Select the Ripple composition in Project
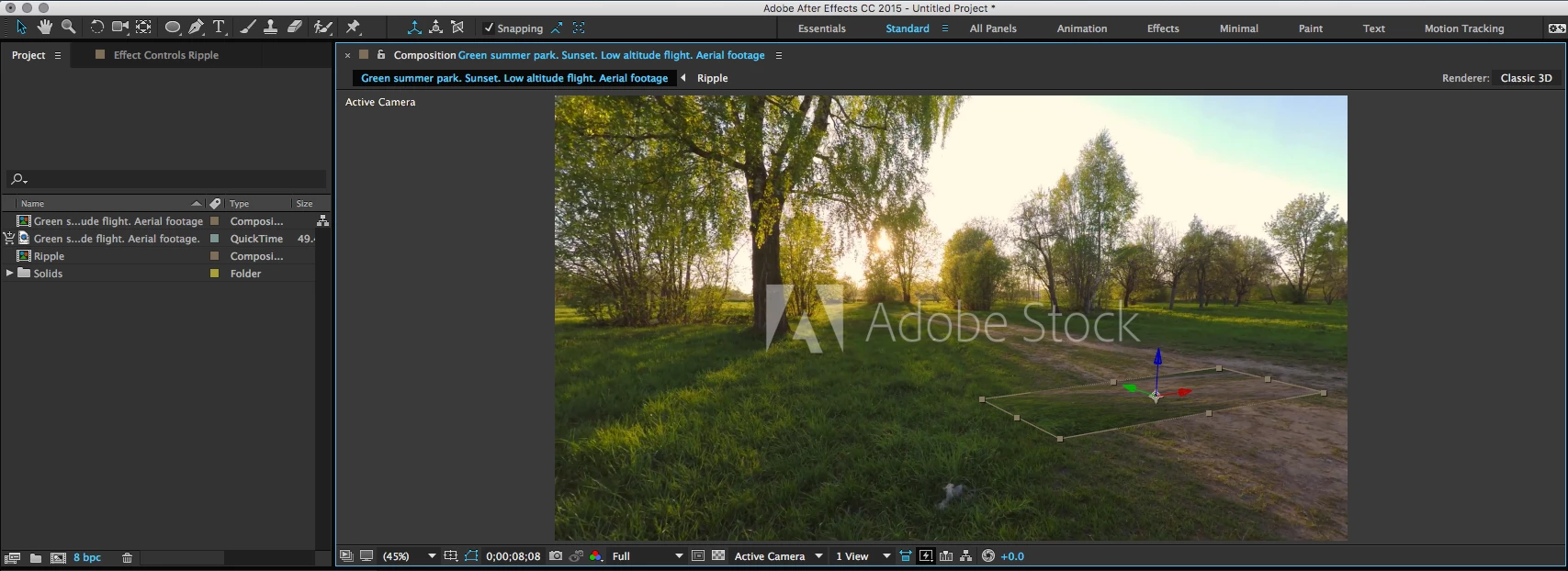1568x571 pixels. click(49, 256)
